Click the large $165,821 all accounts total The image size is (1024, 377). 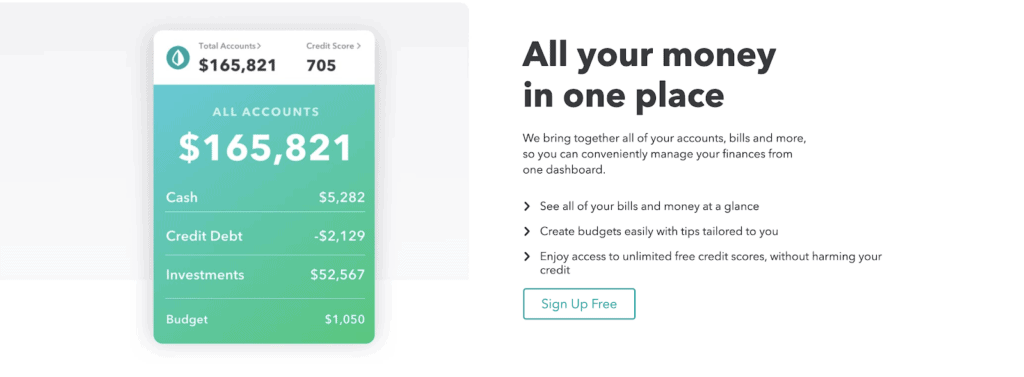[265, 148]
